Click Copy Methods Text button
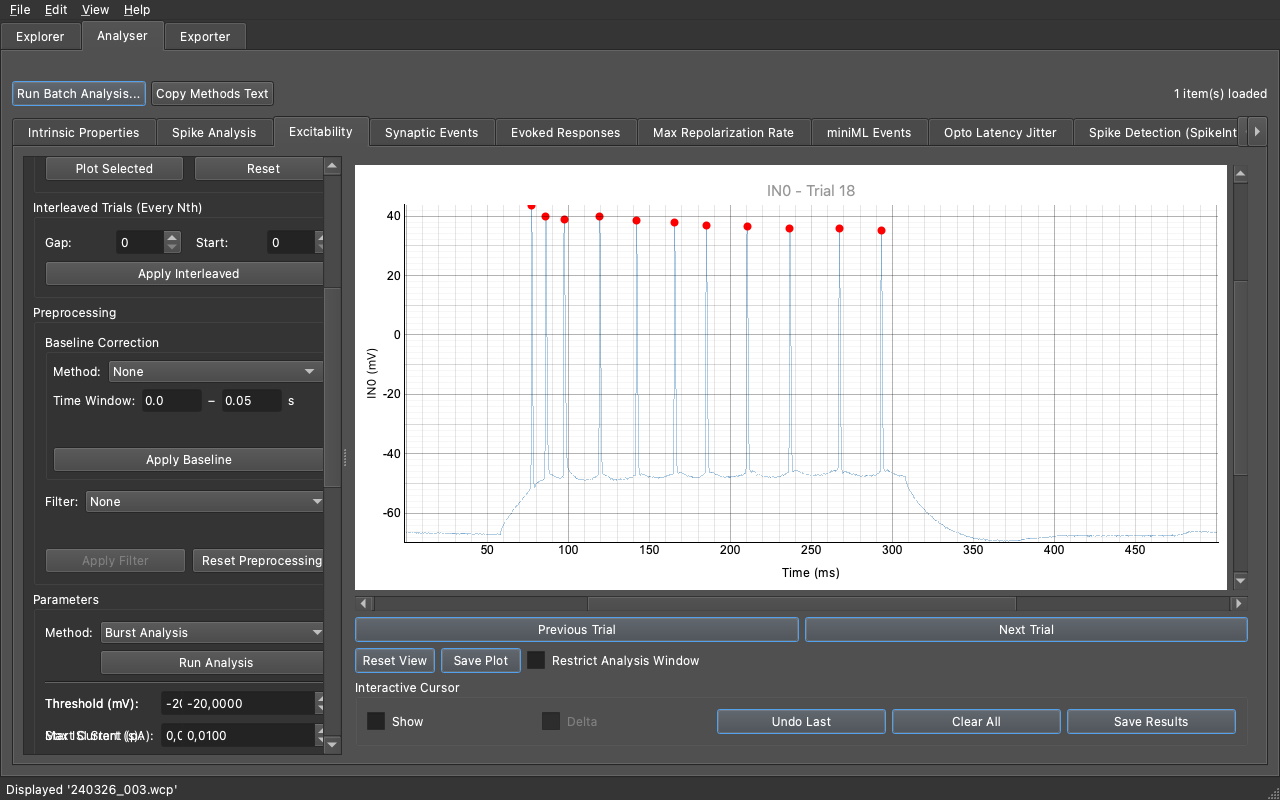1280x800 pixels. (x=212, y=94)
